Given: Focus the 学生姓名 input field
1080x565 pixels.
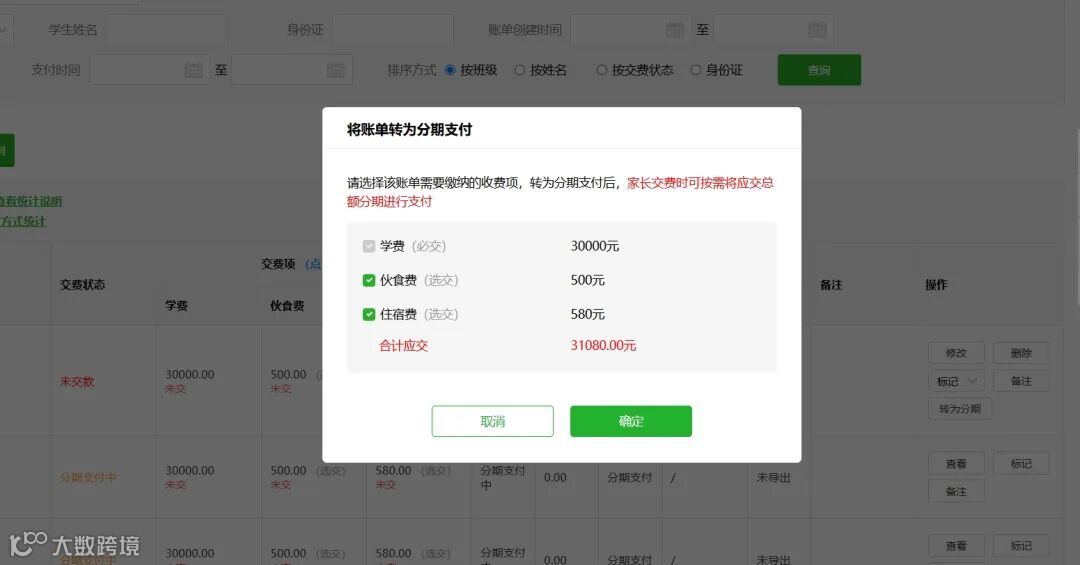Looking at the screenshot, I should coord(167,30).
